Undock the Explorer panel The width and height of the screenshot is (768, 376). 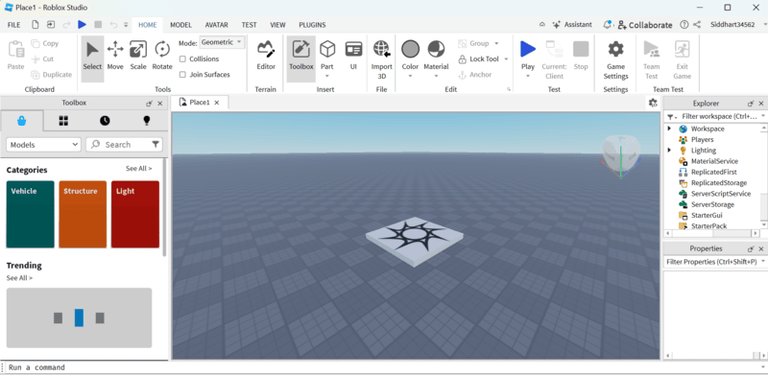pyautogui.click(x=751, y=103)
